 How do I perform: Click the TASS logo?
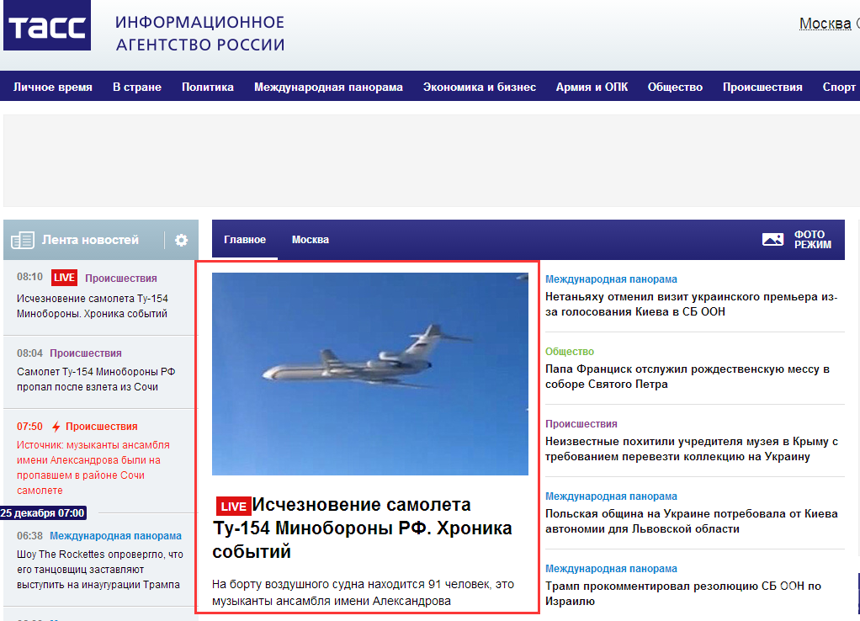47,25
